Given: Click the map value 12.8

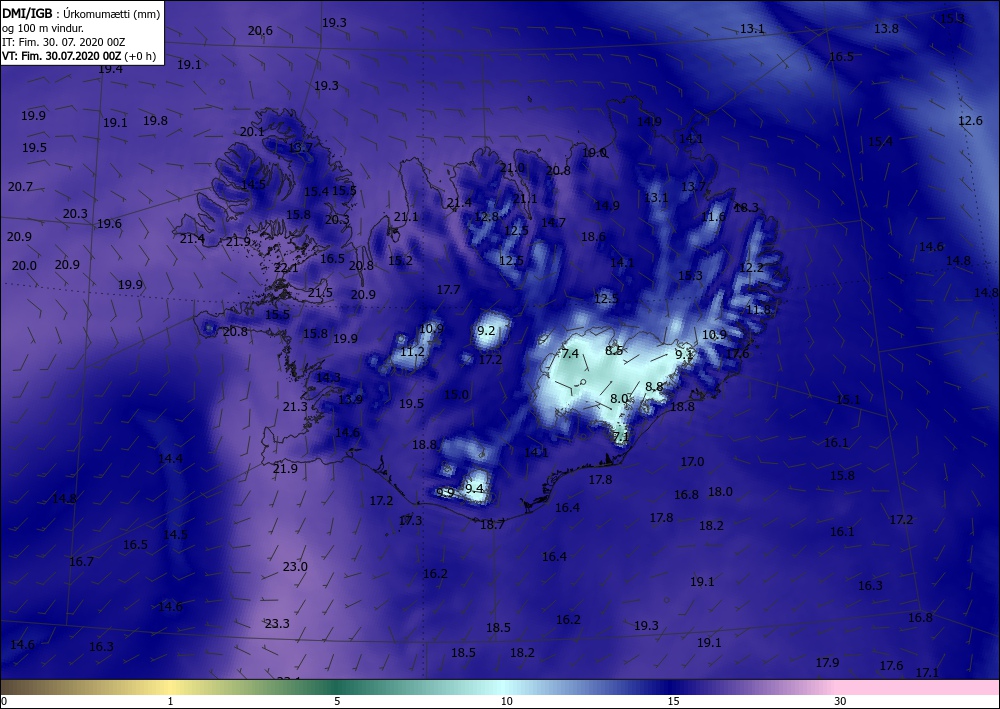Looking at the screenshot, I should click(x=486, y=216).
